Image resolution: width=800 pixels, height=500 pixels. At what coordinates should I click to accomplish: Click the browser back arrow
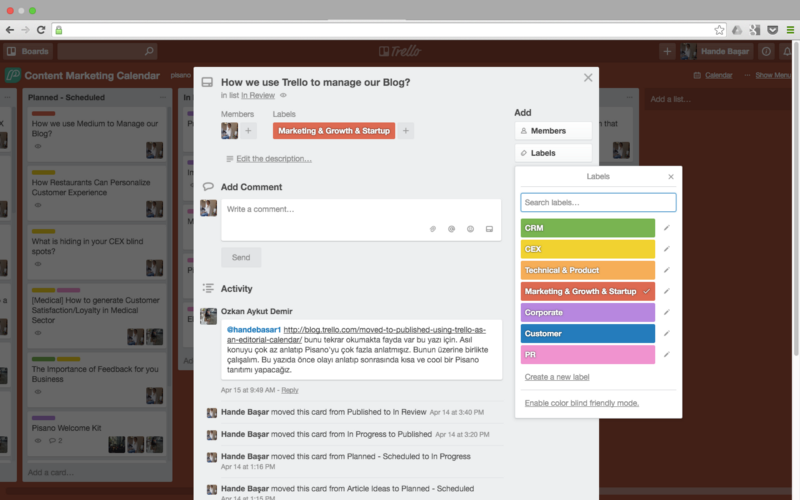[10, 30]
